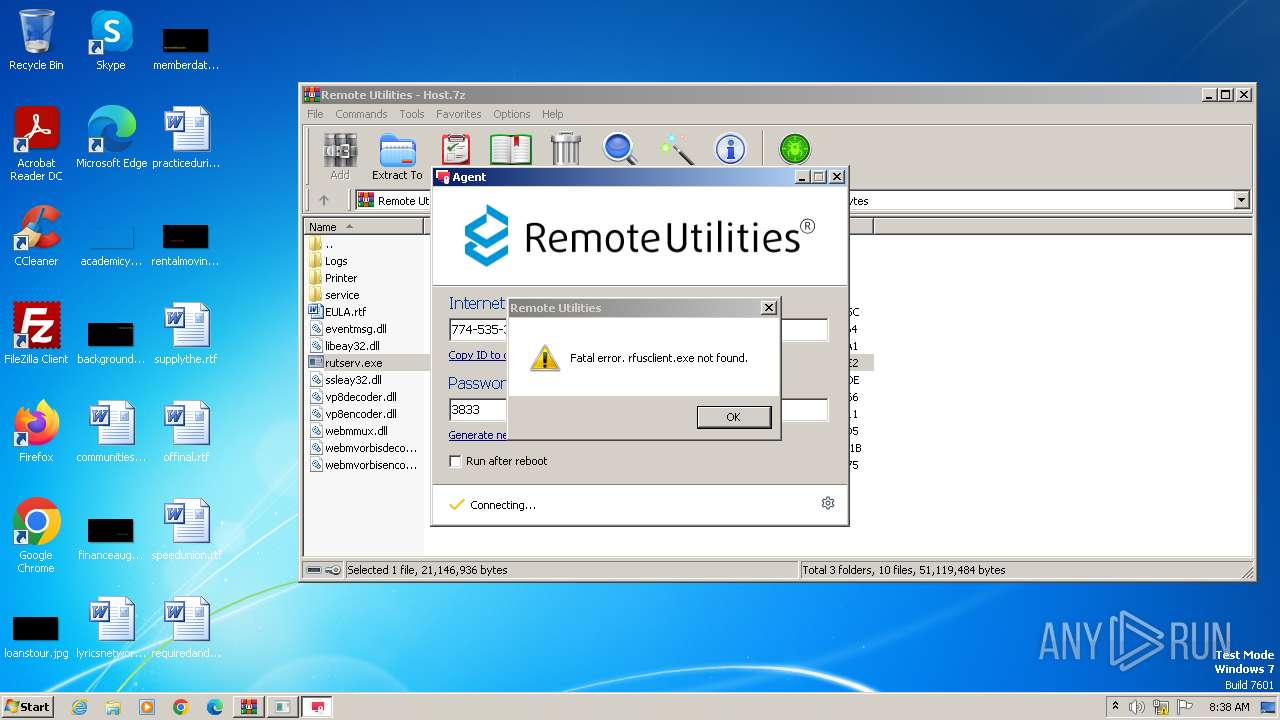
Task: Click the Test archive clipboard icon
Action: (x=455, y=150)
